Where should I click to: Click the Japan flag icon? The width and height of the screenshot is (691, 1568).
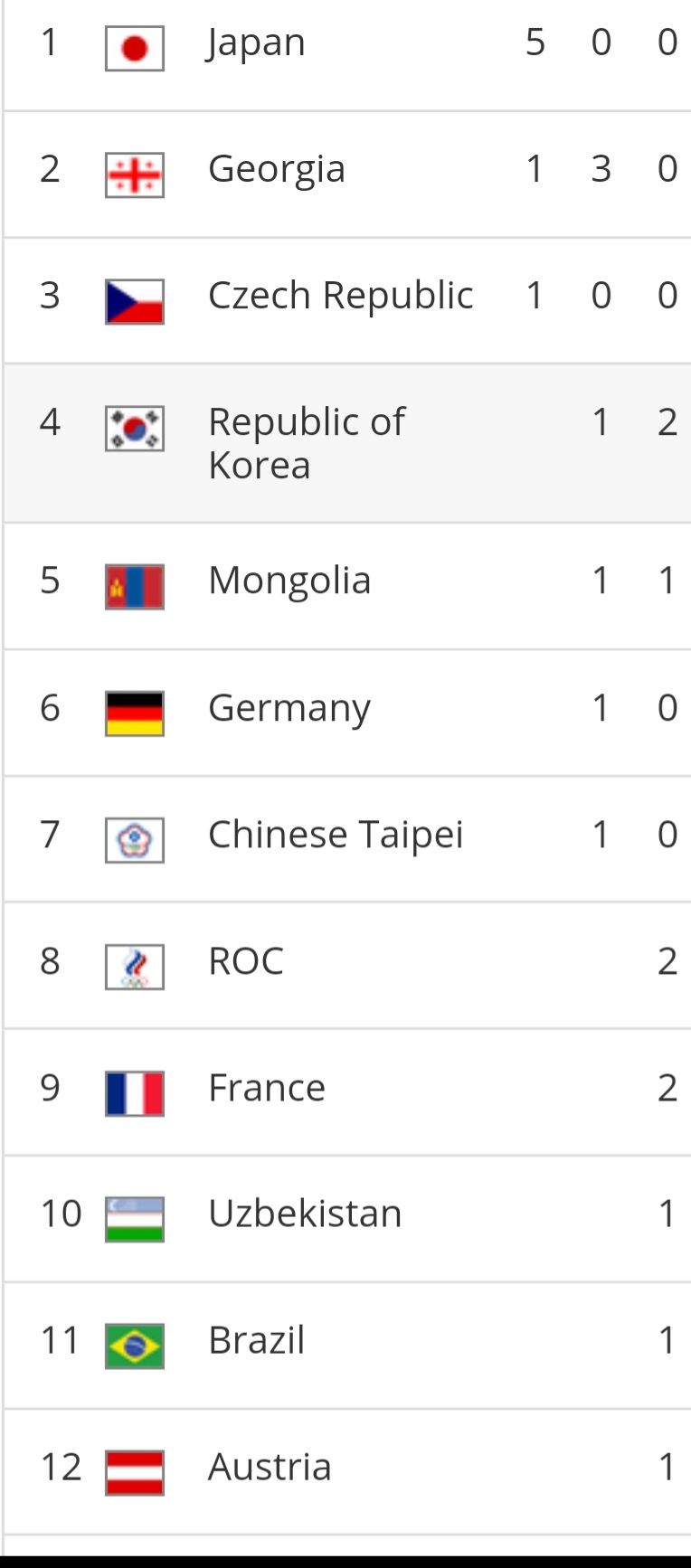pos(135,48)
